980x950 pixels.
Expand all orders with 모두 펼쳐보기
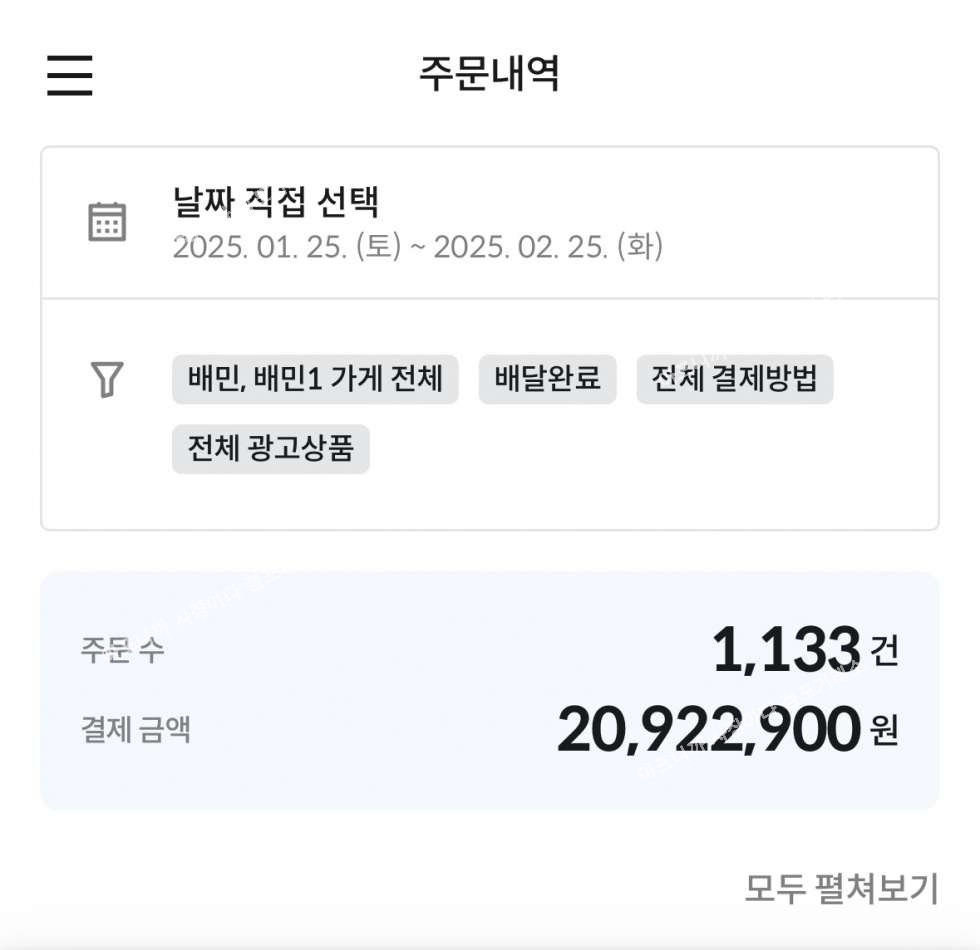[x=841, y=887]
